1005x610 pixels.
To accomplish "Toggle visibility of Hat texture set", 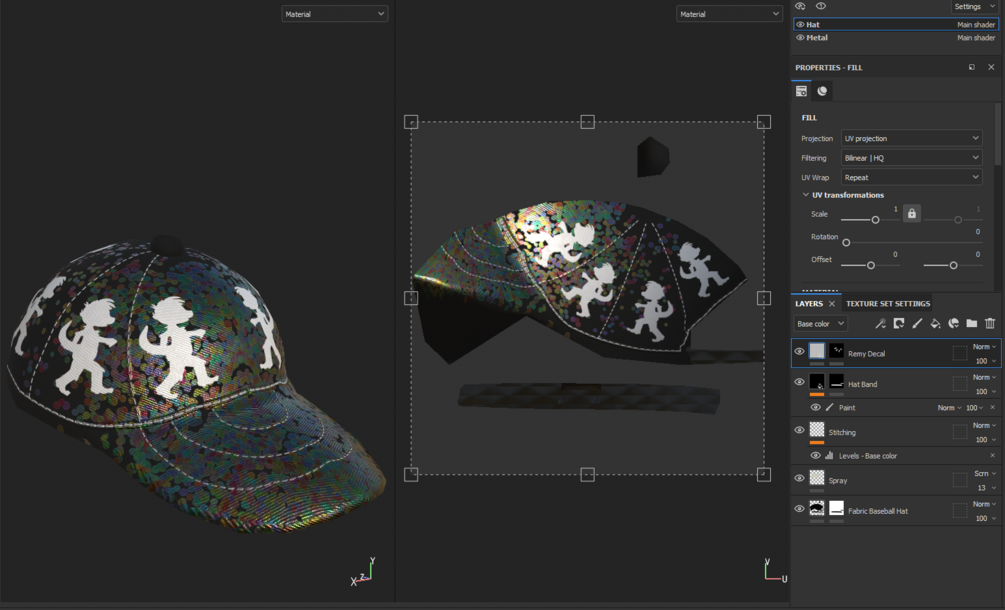I will pyautogui.click(x=800, y=24).
